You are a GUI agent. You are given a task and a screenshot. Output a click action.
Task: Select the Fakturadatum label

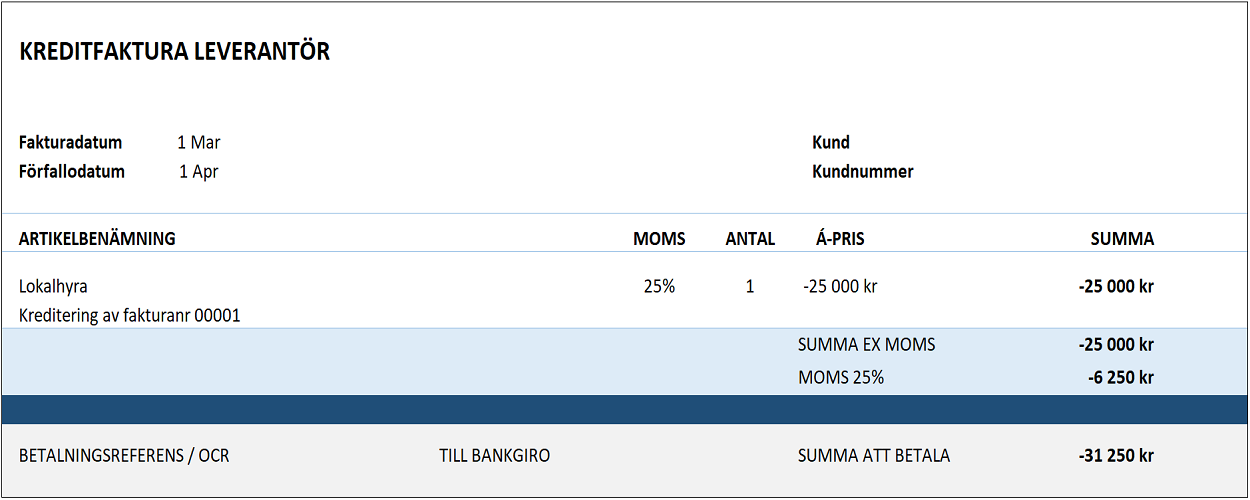click(70, 143)
